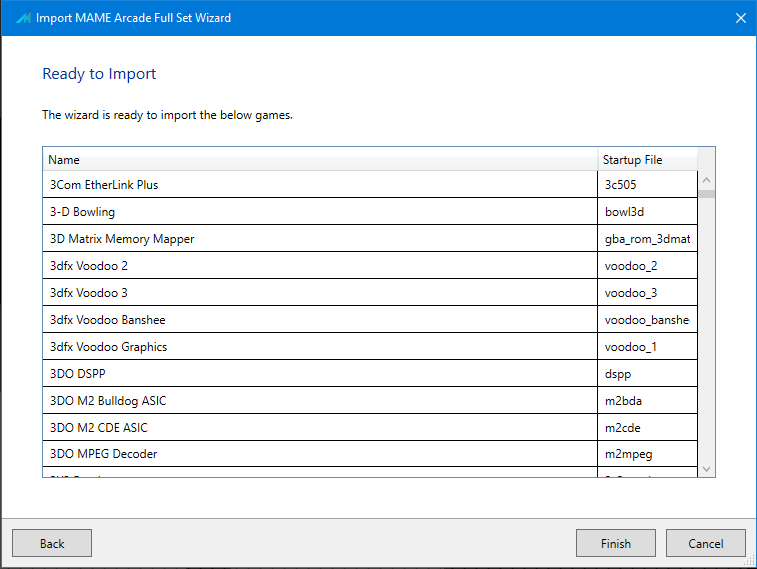The height and width of the screenshot is (569, 757).
Task: Click the voodoo_2 startup file cell
Action: pos(647,265)
